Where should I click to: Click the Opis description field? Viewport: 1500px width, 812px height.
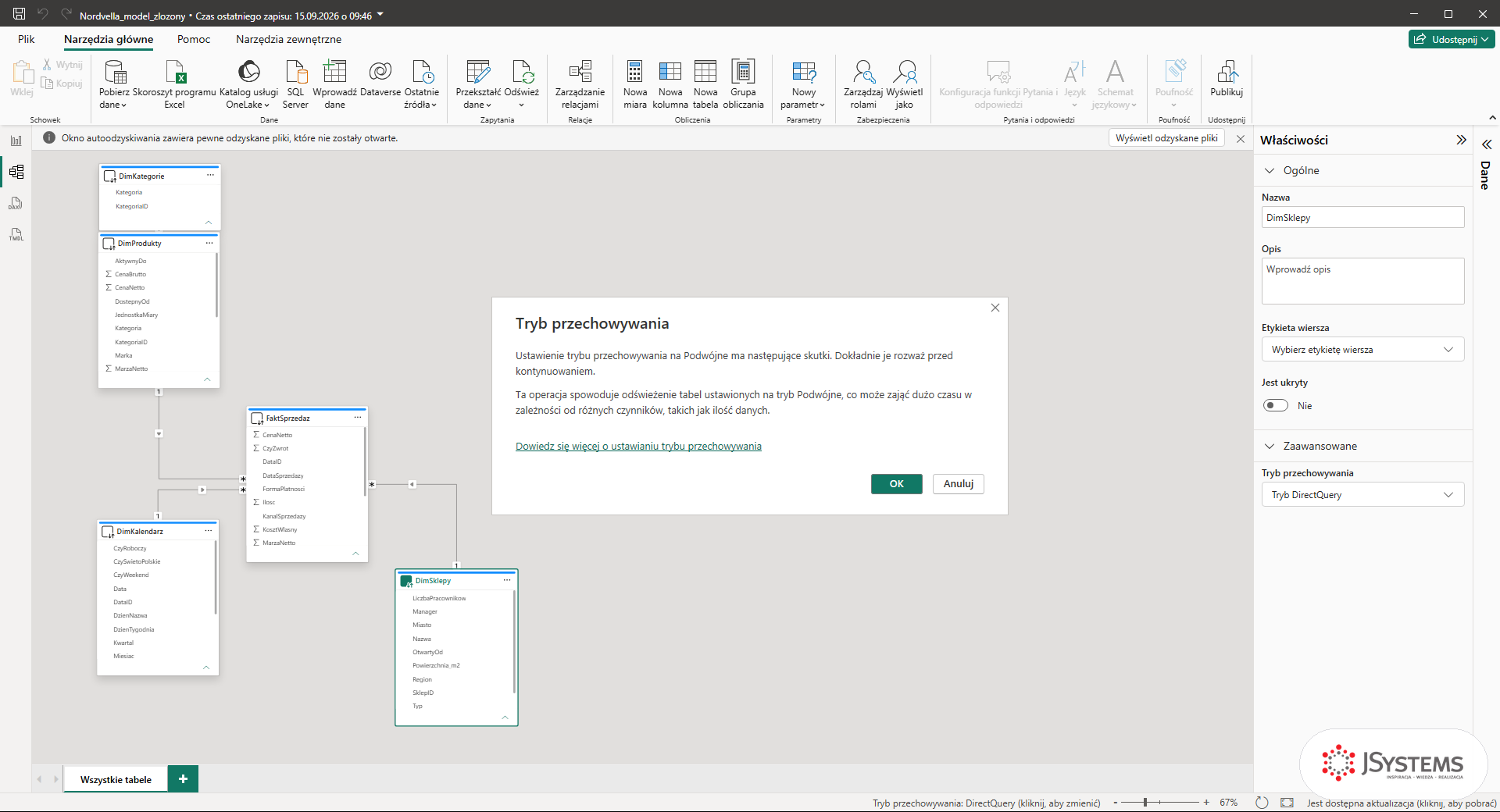(x=1362, y=281)
